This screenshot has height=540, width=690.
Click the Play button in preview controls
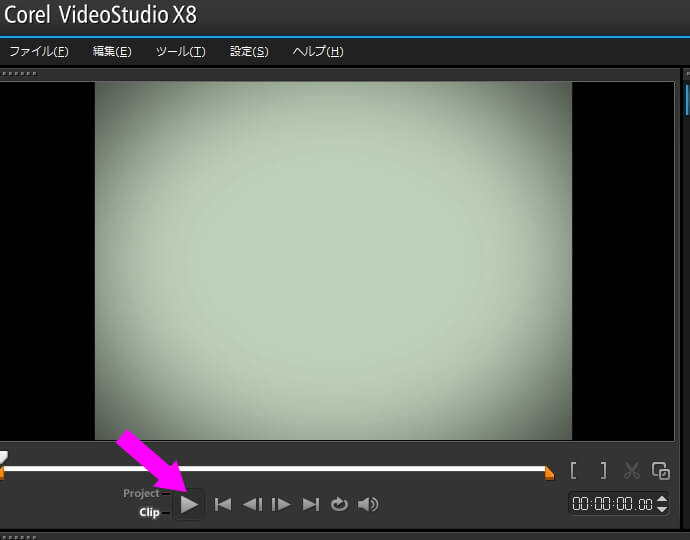coord(189,504)
